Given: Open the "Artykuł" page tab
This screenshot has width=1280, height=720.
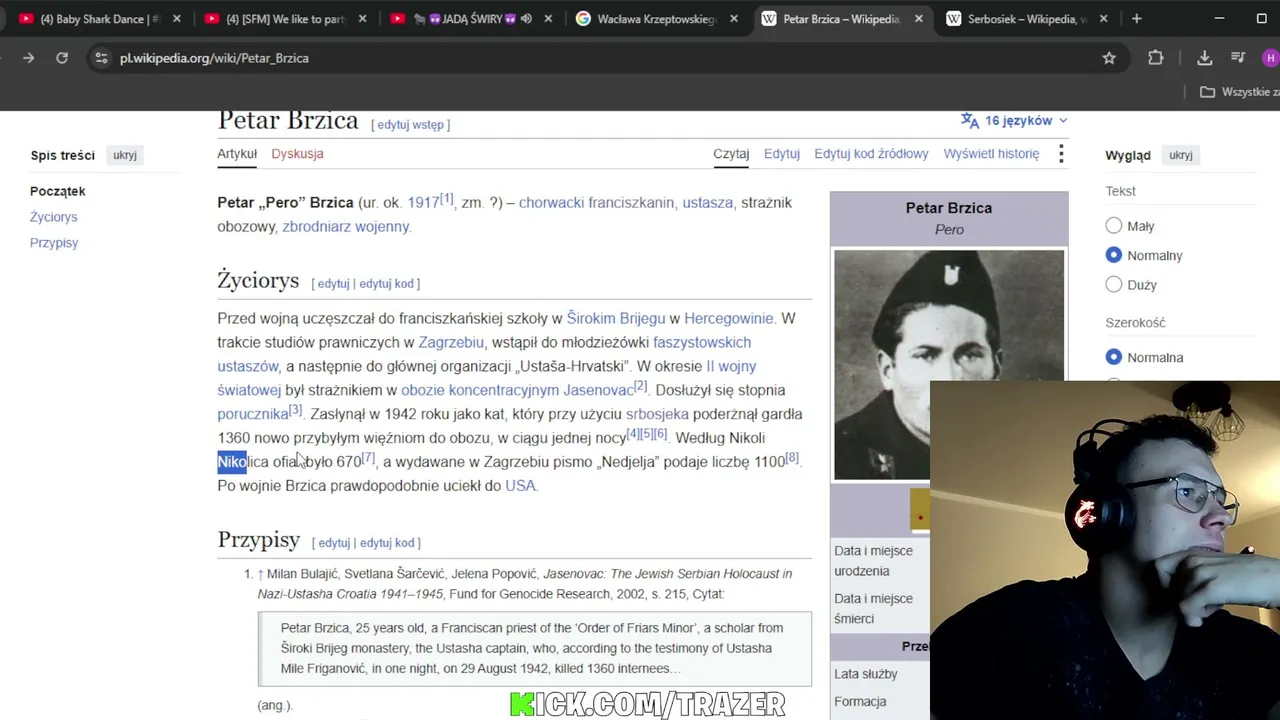Looking at the screenshot, I should [x=237, y=154].
